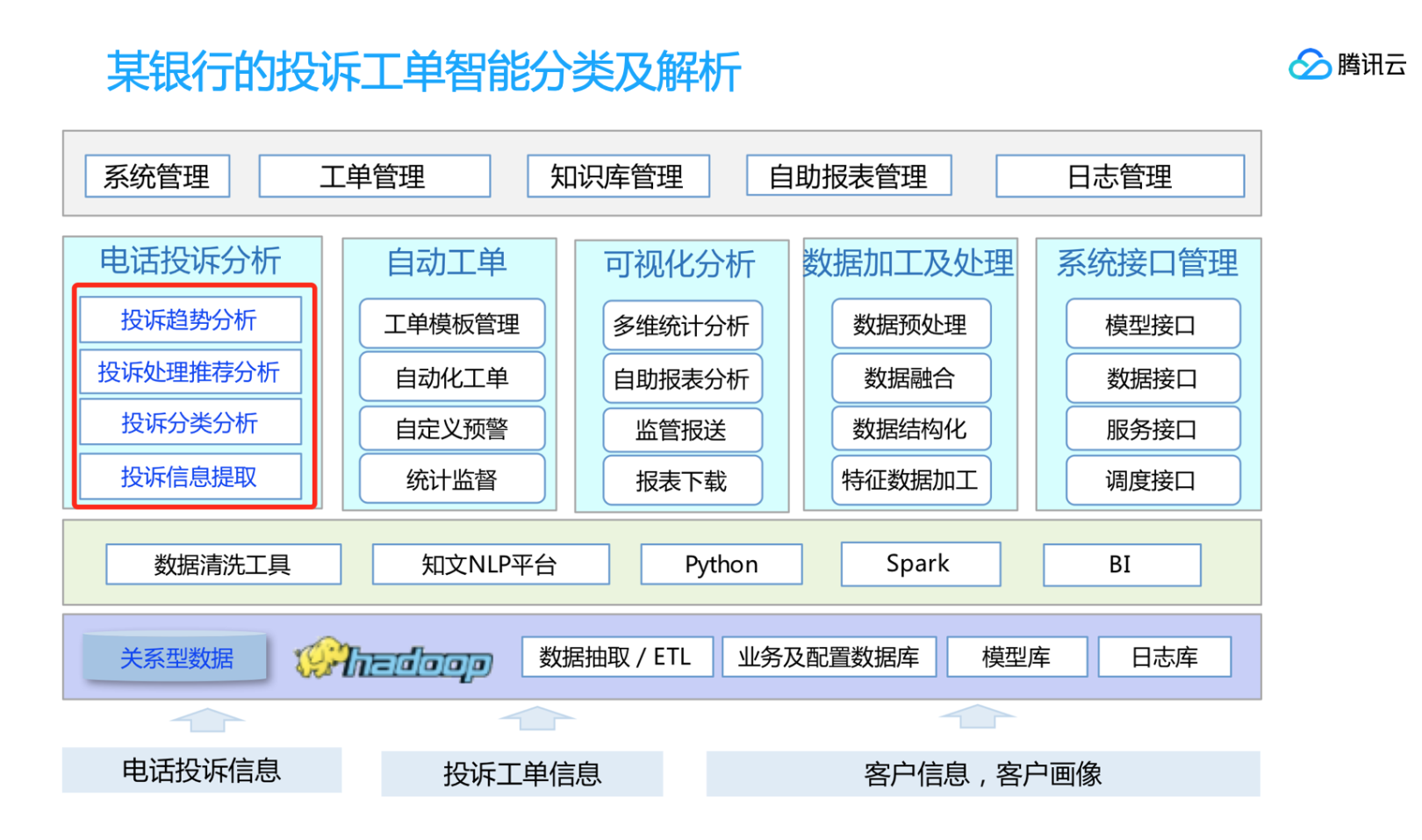This screenshot has width=1422, height=840.
Task: Click the 投诉趋势分析 item
Action: coord(190,319)
